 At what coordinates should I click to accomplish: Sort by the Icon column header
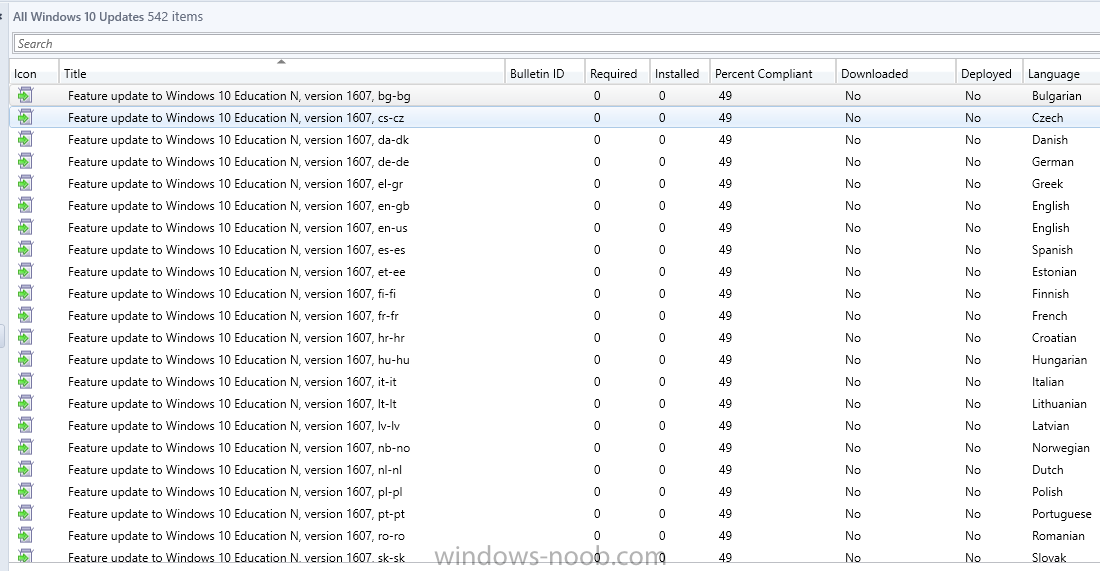34,73
